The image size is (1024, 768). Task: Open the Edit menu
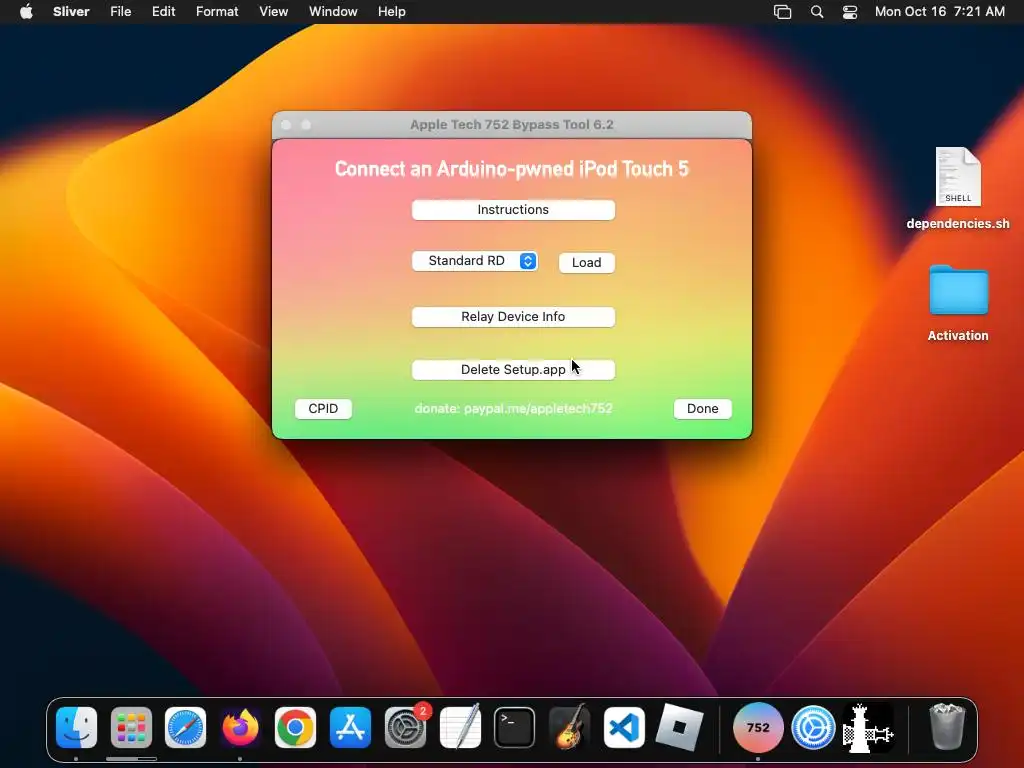coord(163,12)
